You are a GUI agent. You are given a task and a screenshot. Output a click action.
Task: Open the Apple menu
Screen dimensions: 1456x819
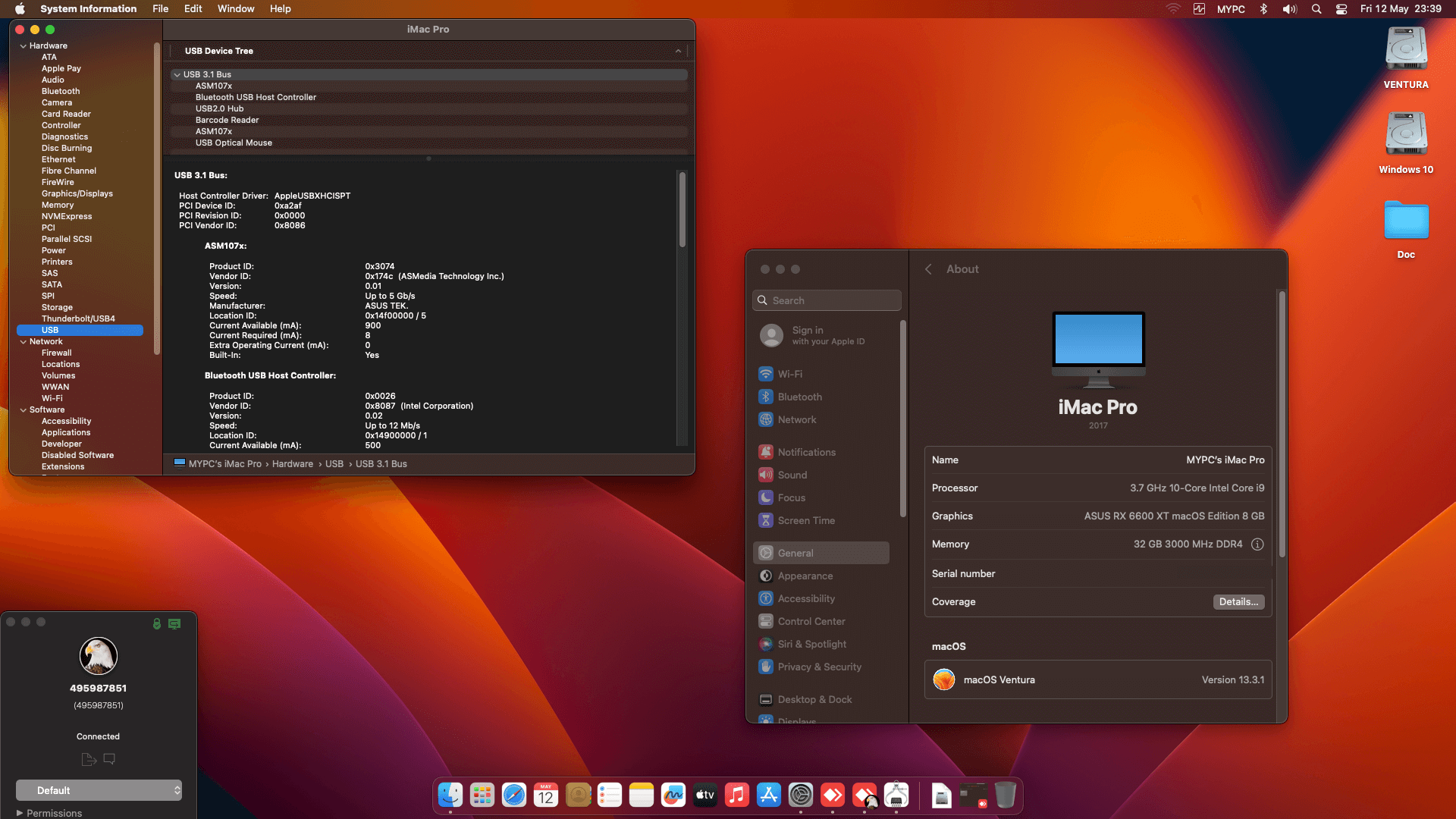tap(20, 9)
